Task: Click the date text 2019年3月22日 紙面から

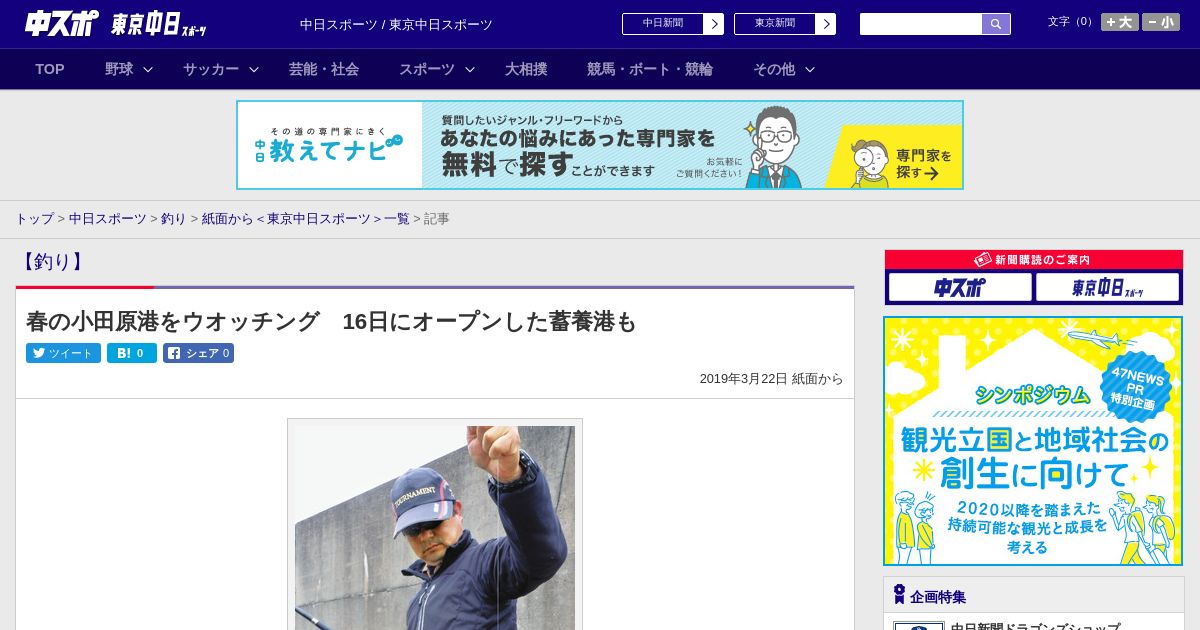Action: pos(771,379)
